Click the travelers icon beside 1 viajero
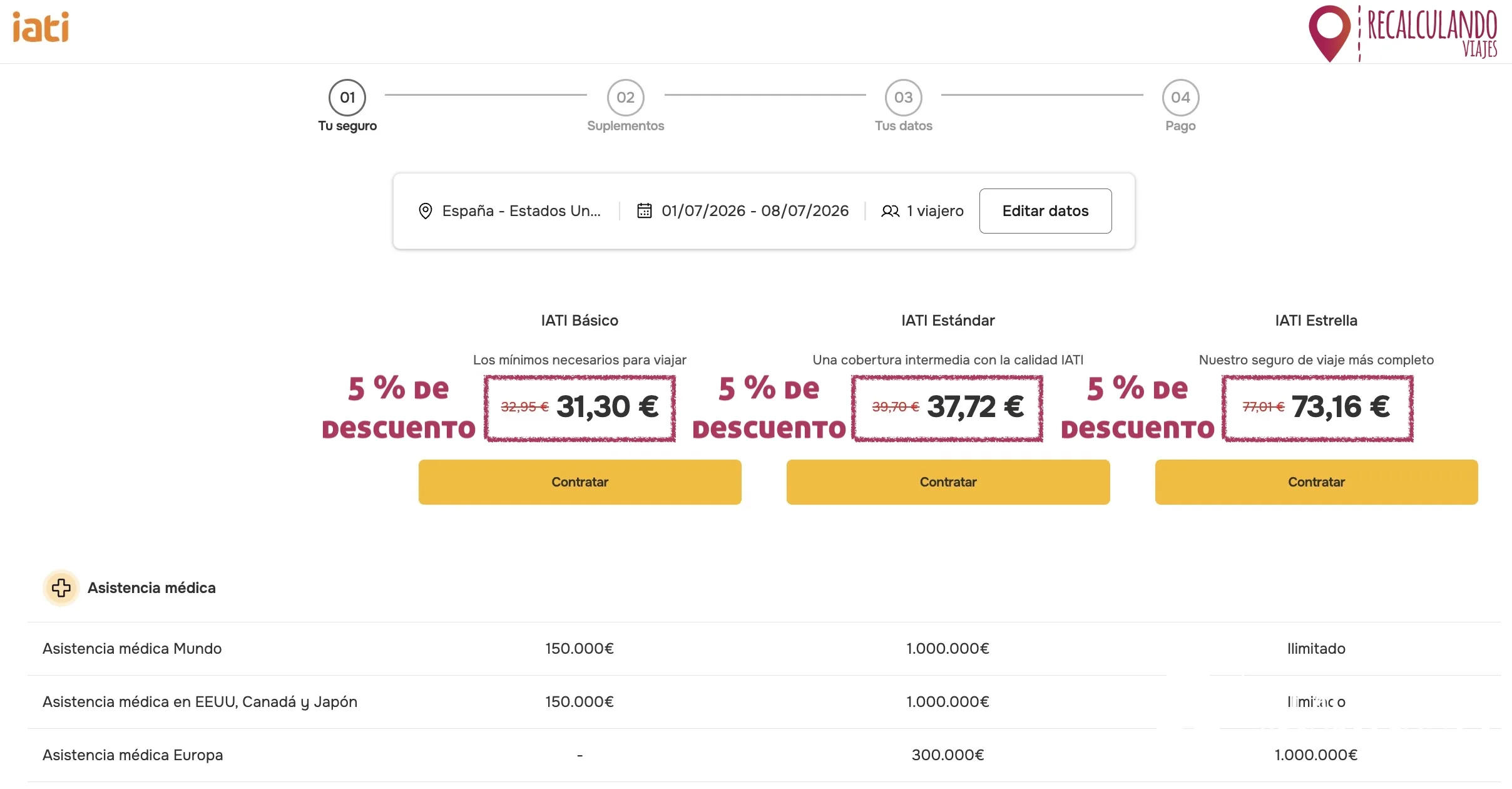 [x=890, y=211]
